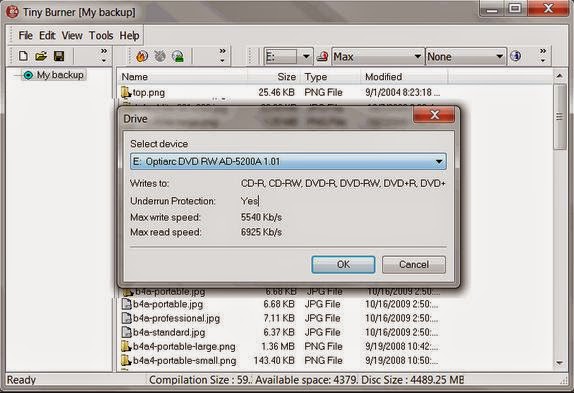Maximize the Tiny Burner window

tap(515, 8)
